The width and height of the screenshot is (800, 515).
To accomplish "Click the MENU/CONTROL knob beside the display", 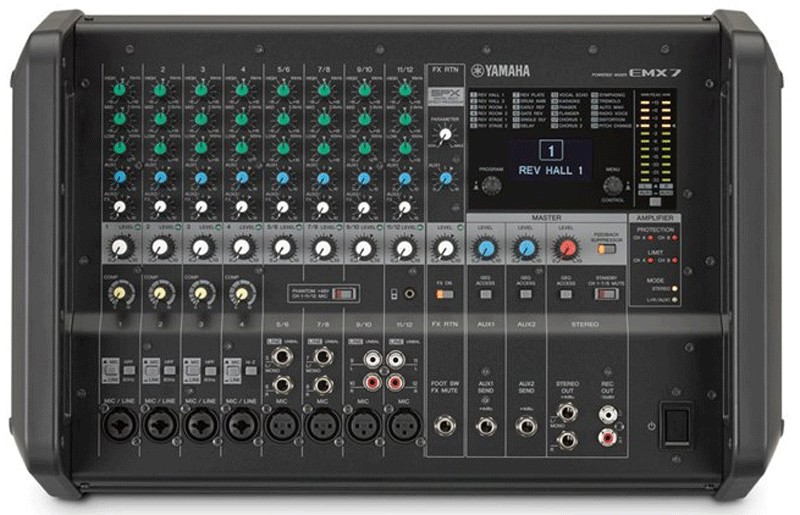I will click(613, 185).
